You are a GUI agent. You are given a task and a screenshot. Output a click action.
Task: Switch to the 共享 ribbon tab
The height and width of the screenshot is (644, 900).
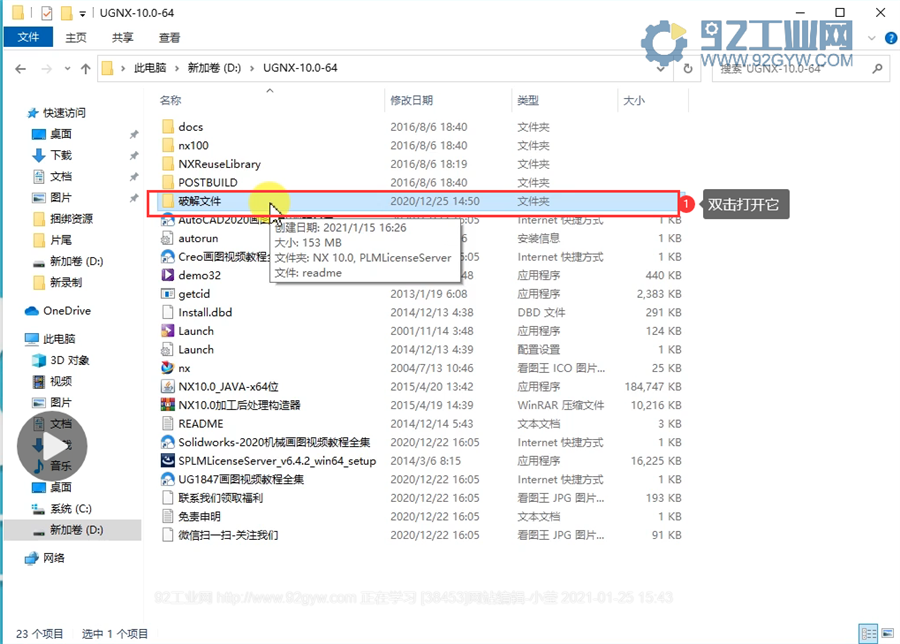[x=122, y=37]
